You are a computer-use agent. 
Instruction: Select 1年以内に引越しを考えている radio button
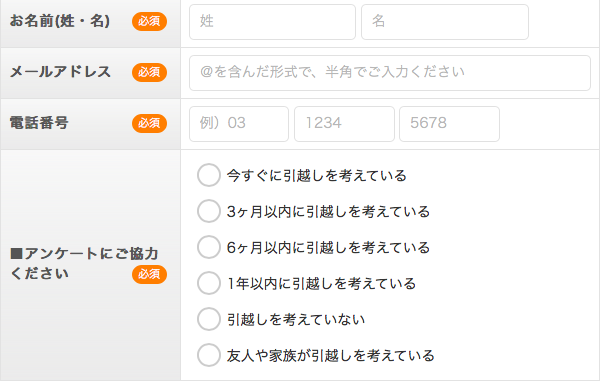click(209, 283)
